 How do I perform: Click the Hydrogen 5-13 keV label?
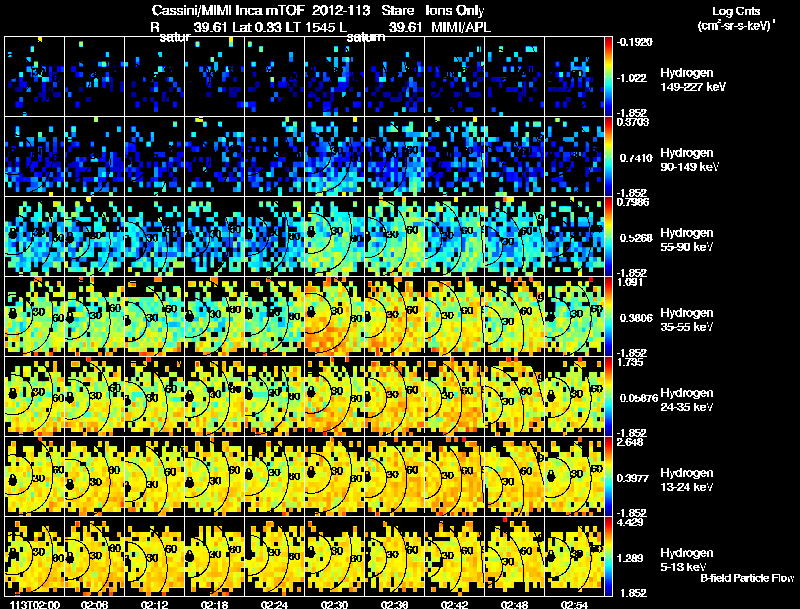tap(686, 560)
